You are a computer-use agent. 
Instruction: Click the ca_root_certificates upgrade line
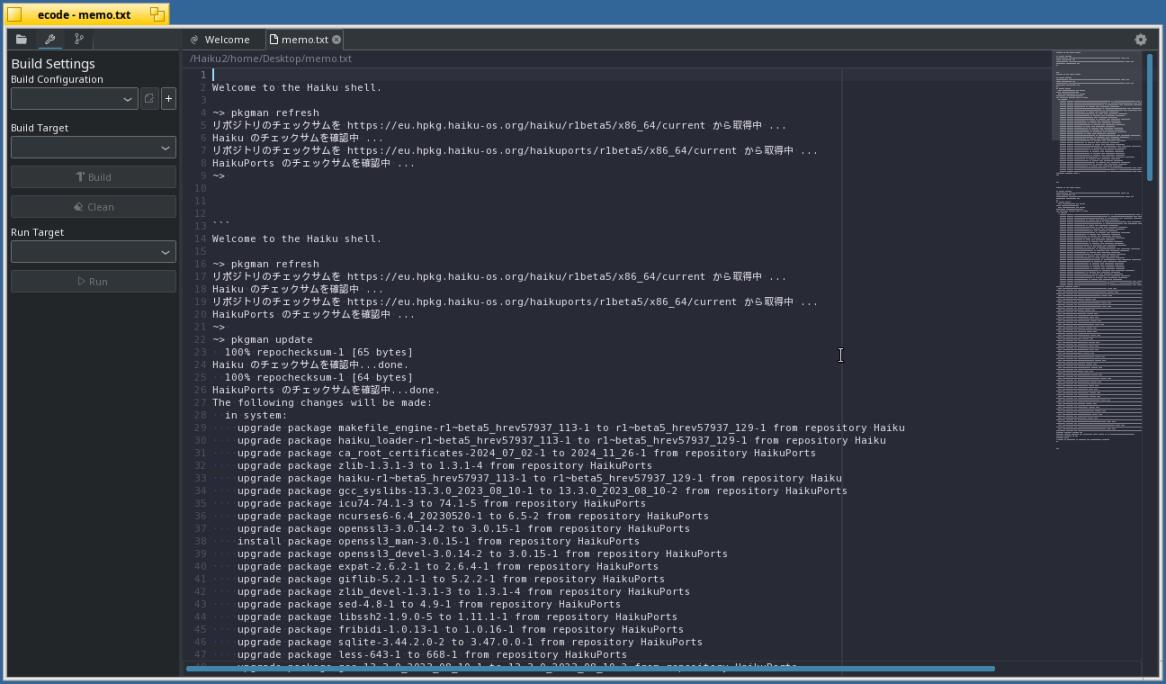click(x=526, y=454)
